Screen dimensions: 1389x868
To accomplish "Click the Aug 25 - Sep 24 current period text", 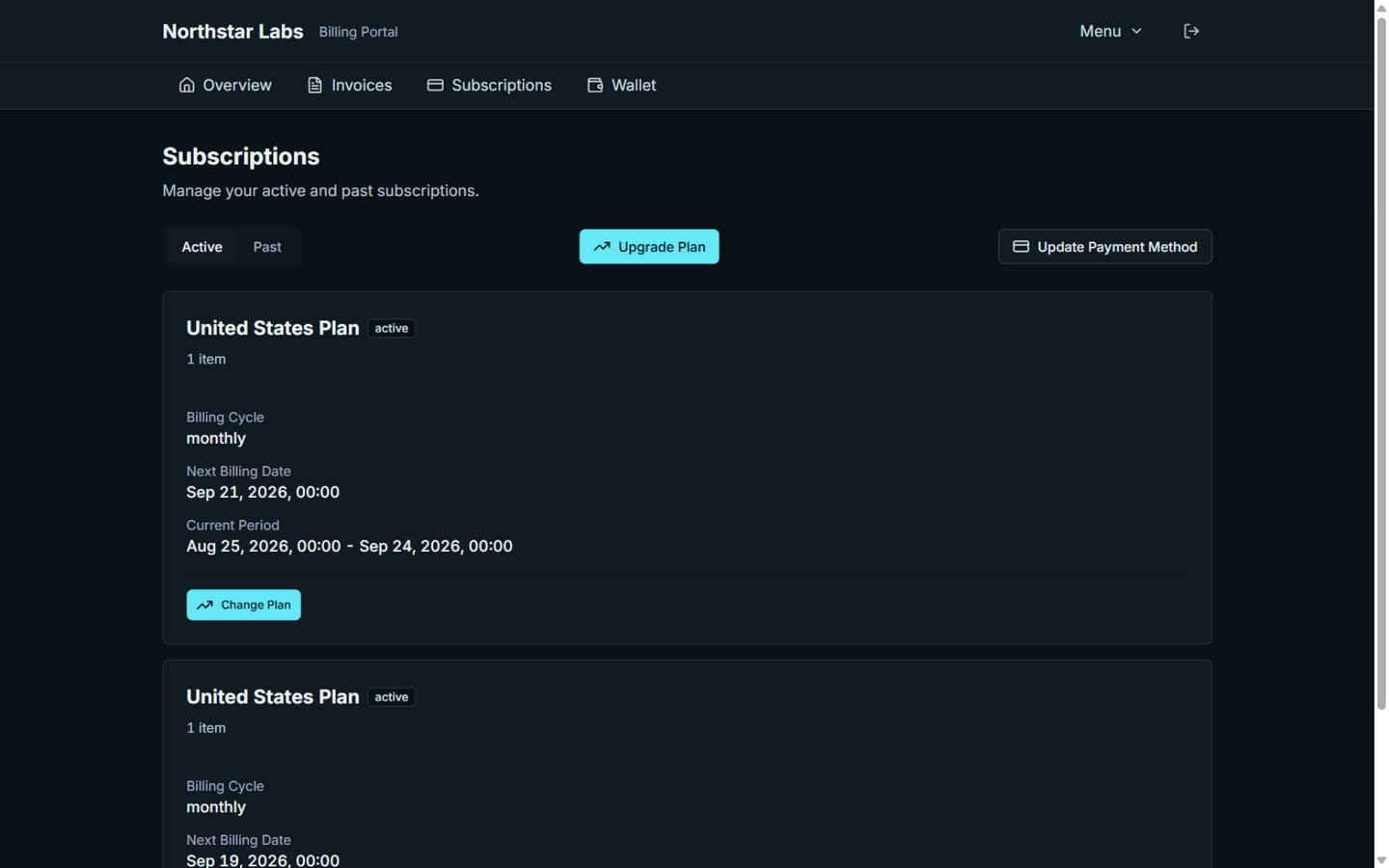I will pos(349,546).
